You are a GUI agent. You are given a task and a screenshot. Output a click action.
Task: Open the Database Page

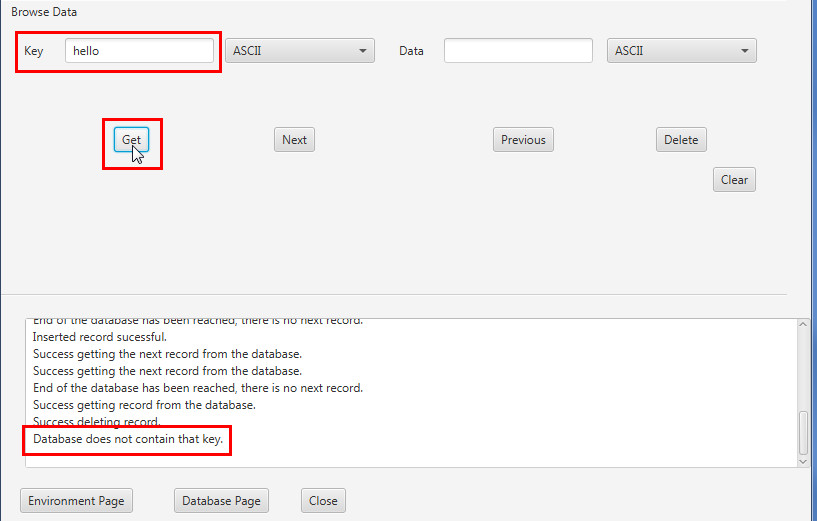coord(221,501)
